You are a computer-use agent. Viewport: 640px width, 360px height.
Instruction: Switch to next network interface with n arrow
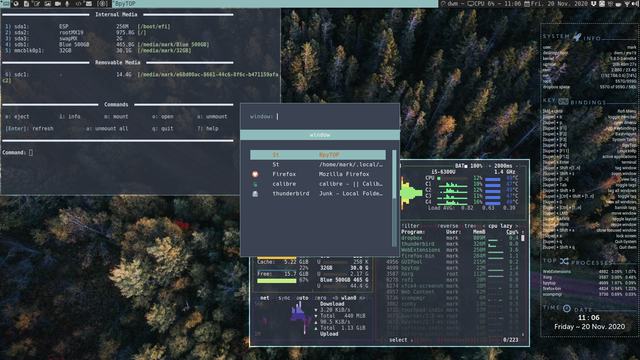click(362, 298)
